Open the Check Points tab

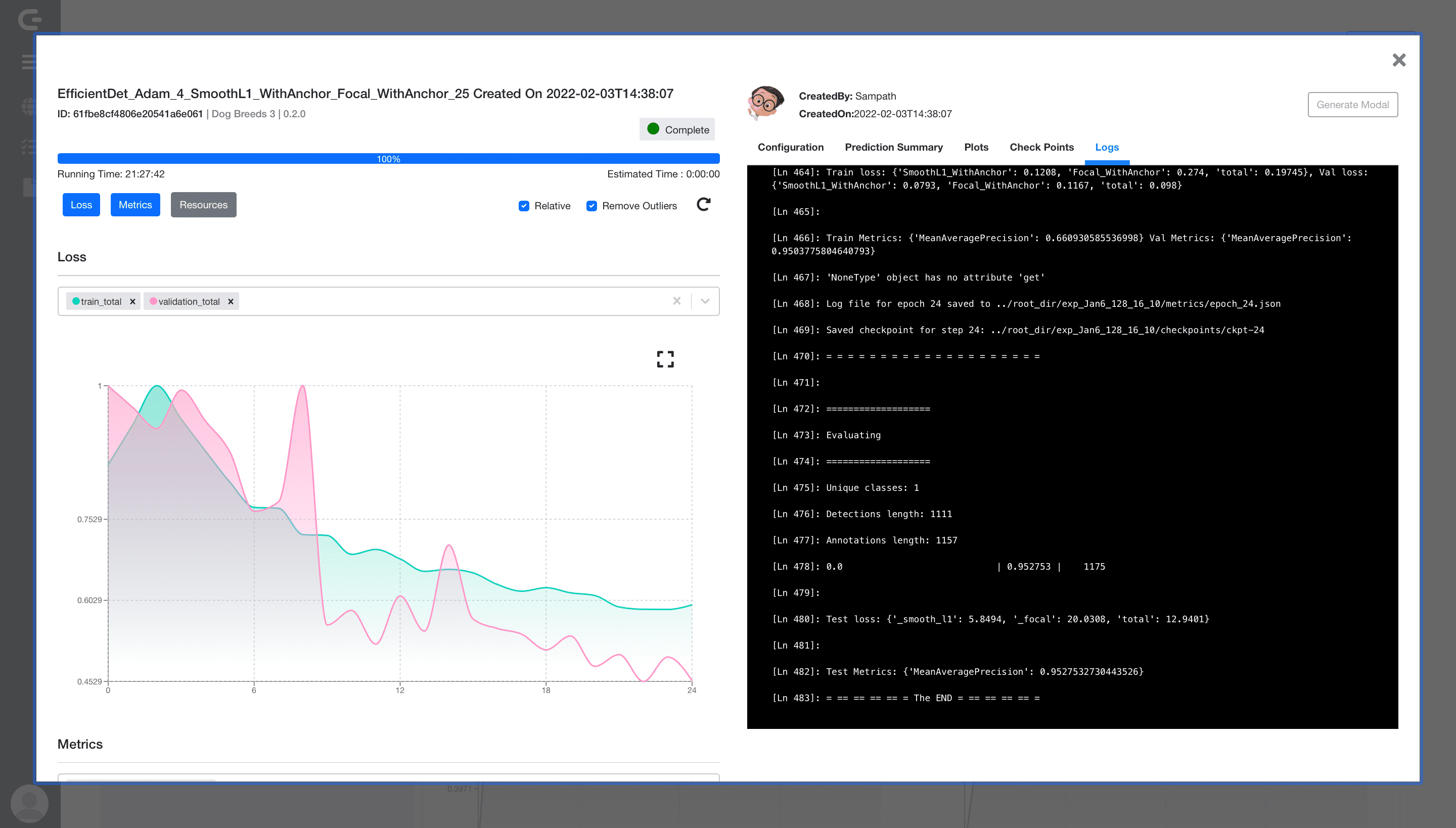pos(1041,147)
